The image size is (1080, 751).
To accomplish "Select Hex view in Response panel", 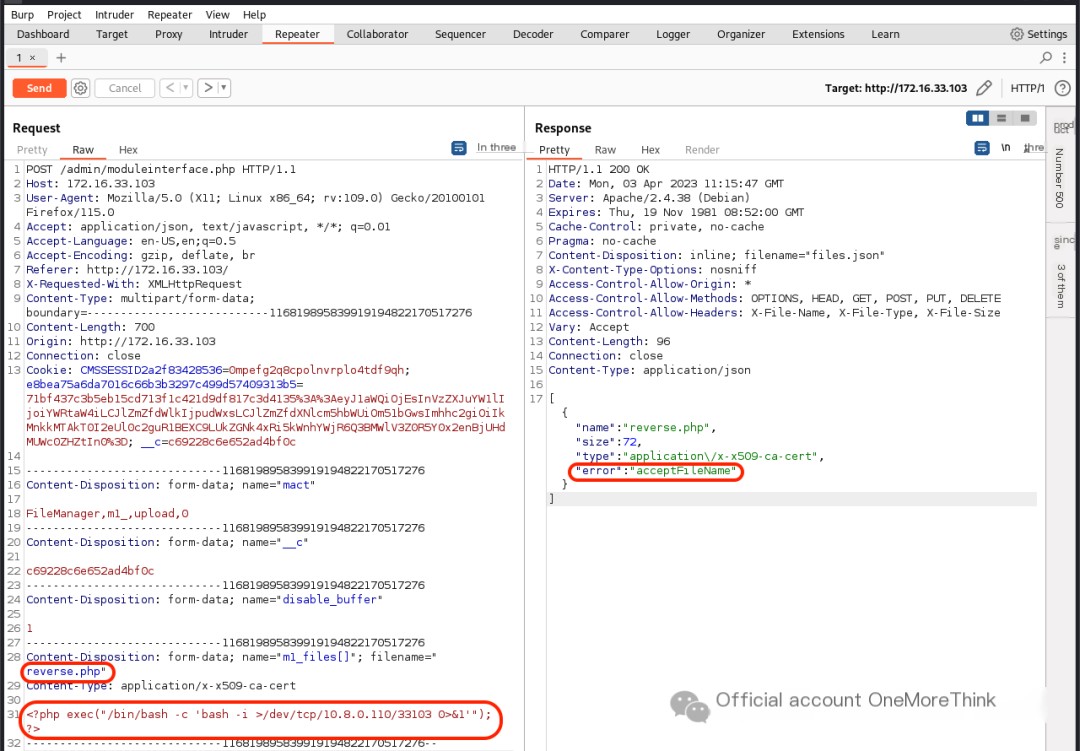I will [650, 150].
